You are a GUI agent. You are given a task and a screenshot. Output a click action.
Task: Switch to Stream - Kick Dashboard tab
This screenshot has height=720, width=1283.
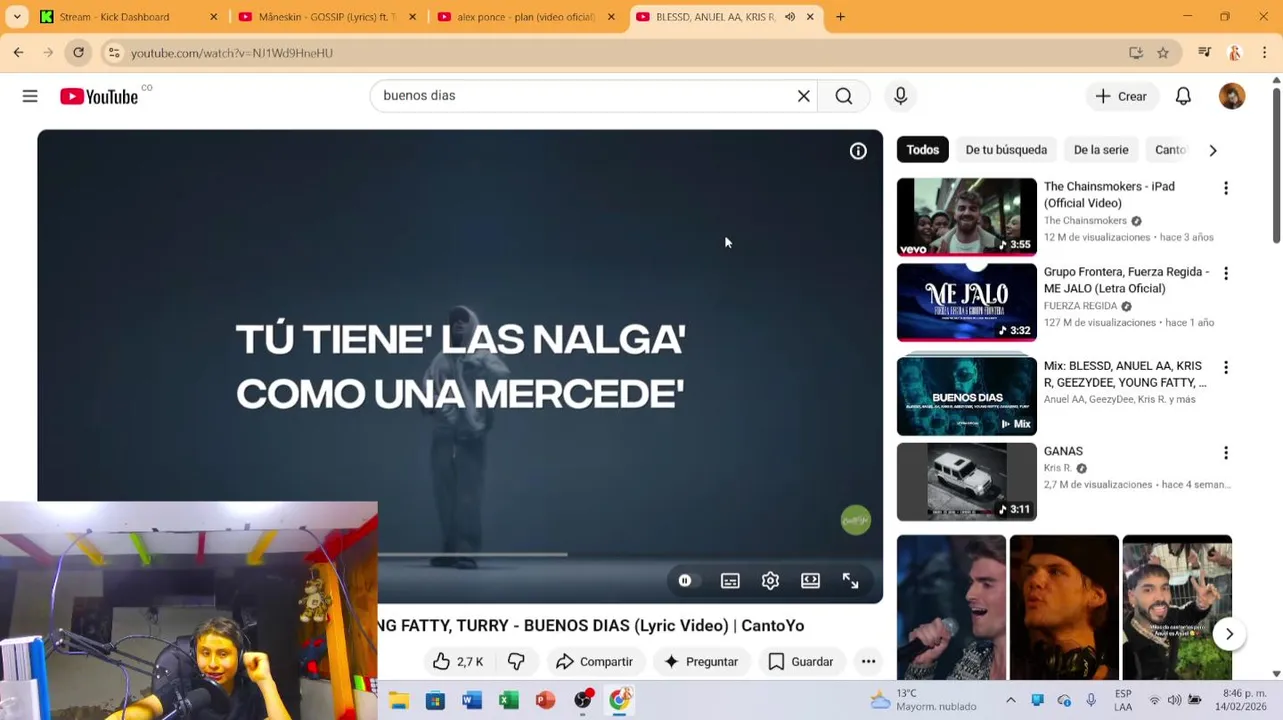128,17
